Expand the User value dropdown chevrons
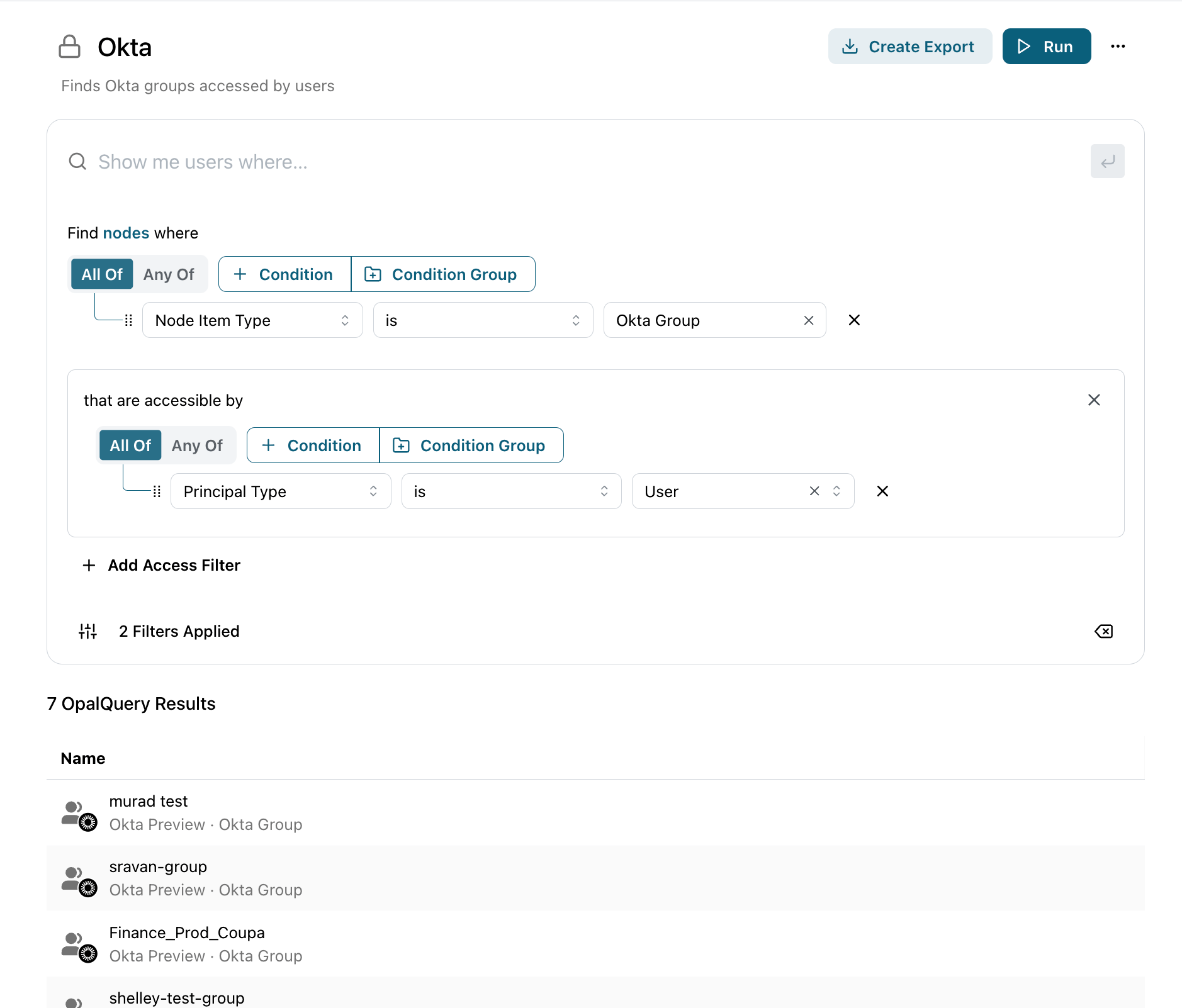Viewport: 1182px width, 1008px height. click(x=836, y=491)
